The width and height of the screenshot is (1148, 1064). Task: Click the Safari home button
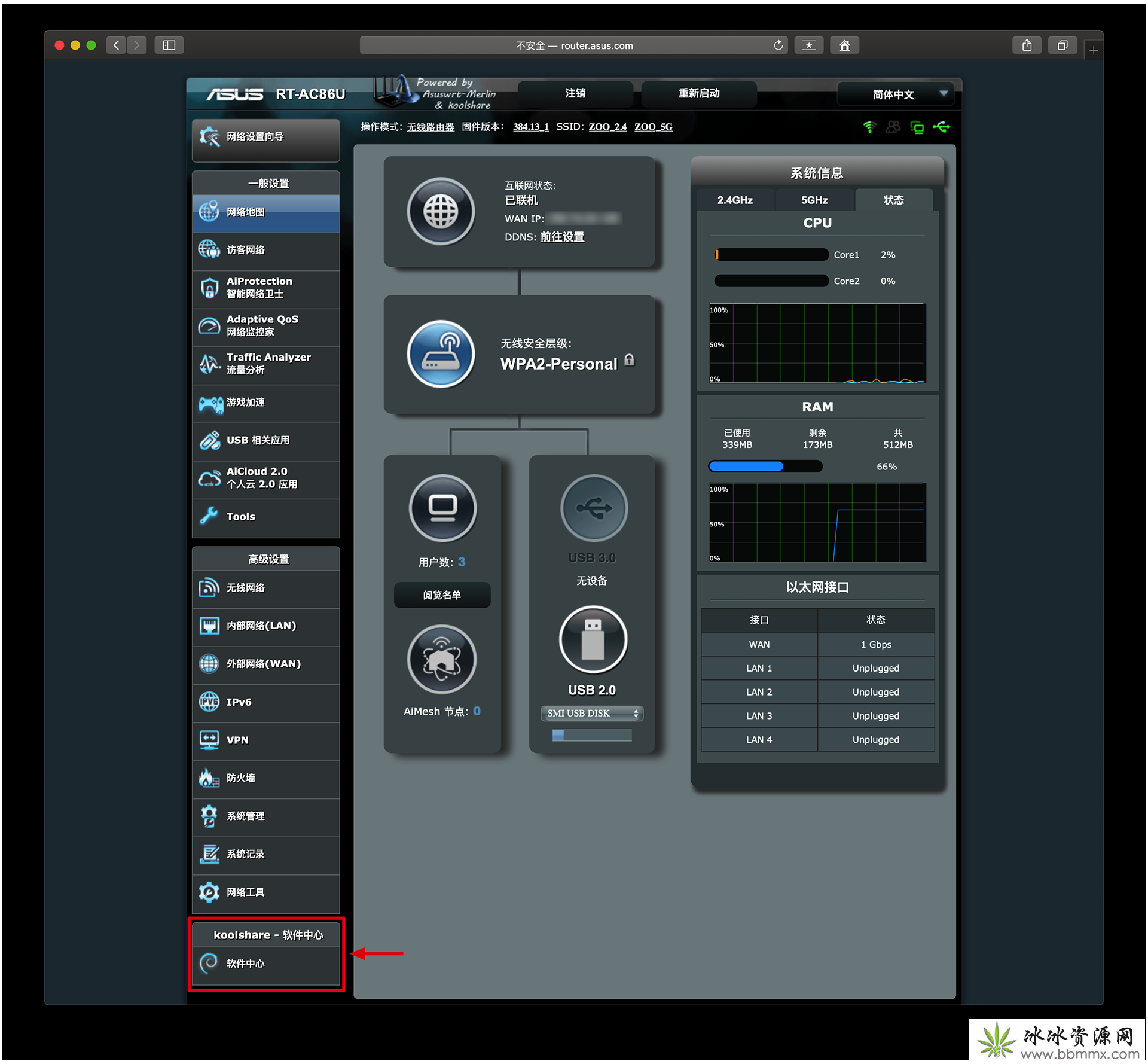(x=844, y=45)
